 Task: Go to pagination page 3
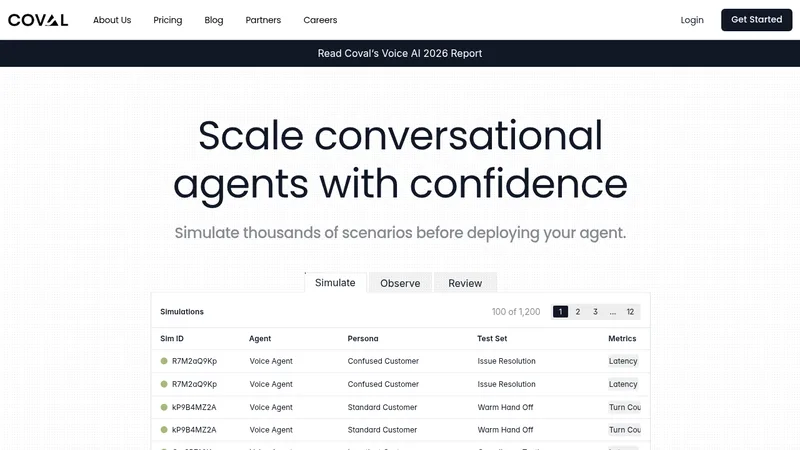pyautogui.click(x=595, y=312)
